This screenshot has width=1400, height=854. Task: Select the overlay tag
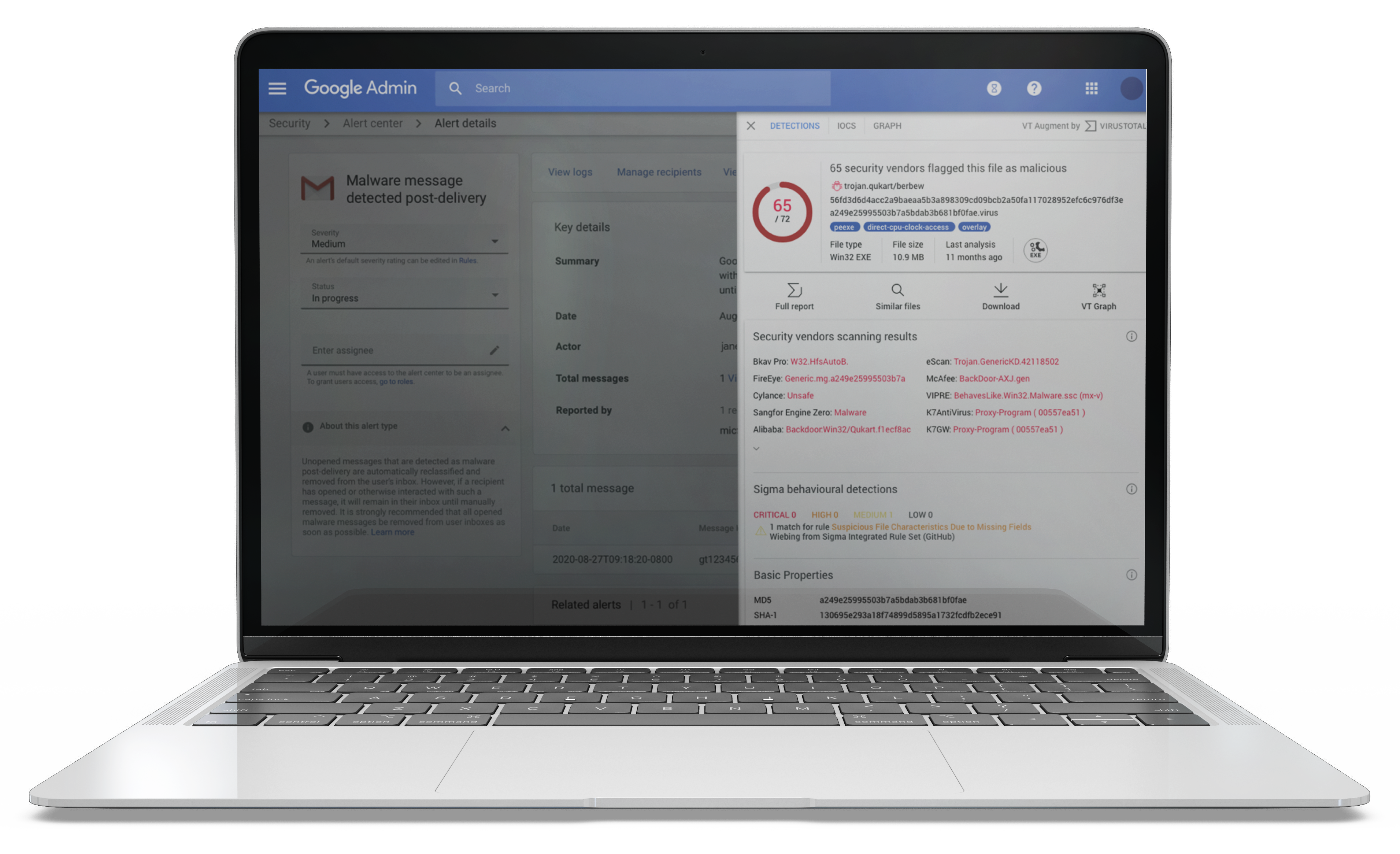[x=974, y=227]
